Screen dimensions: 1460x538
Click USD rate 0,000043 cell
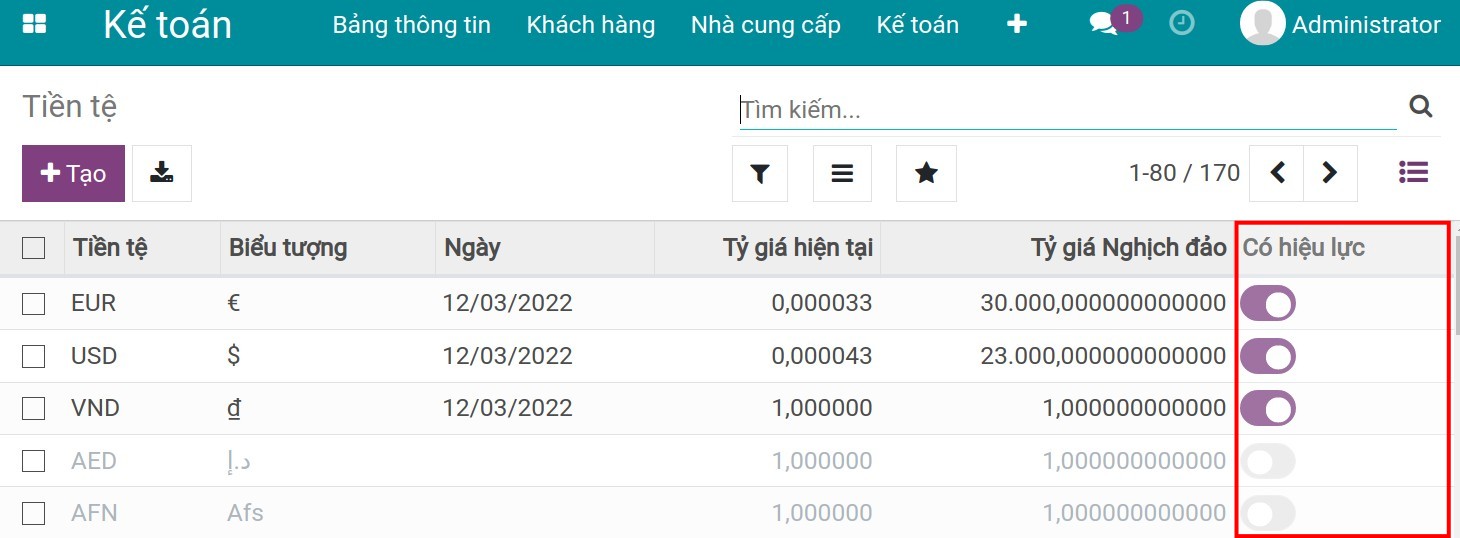click(822, 356)
